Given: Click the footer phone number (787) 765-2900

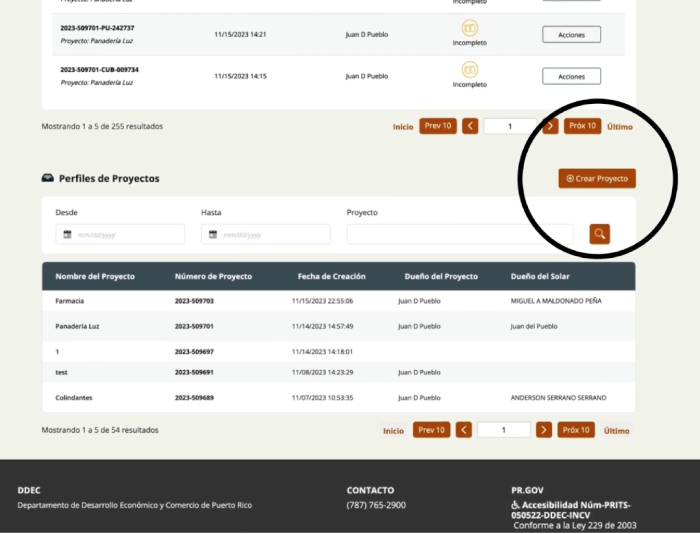Looking at the screenshot, I should click(x=376, y=505).
